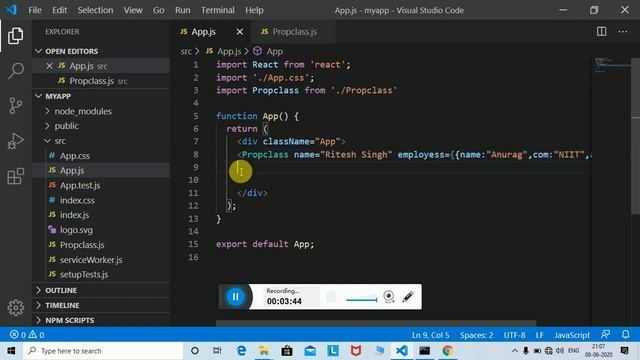Click the Ln 9, Col 5 status indicator
The height and width of the screenshot is (360, 640).
tap(430, 335)
